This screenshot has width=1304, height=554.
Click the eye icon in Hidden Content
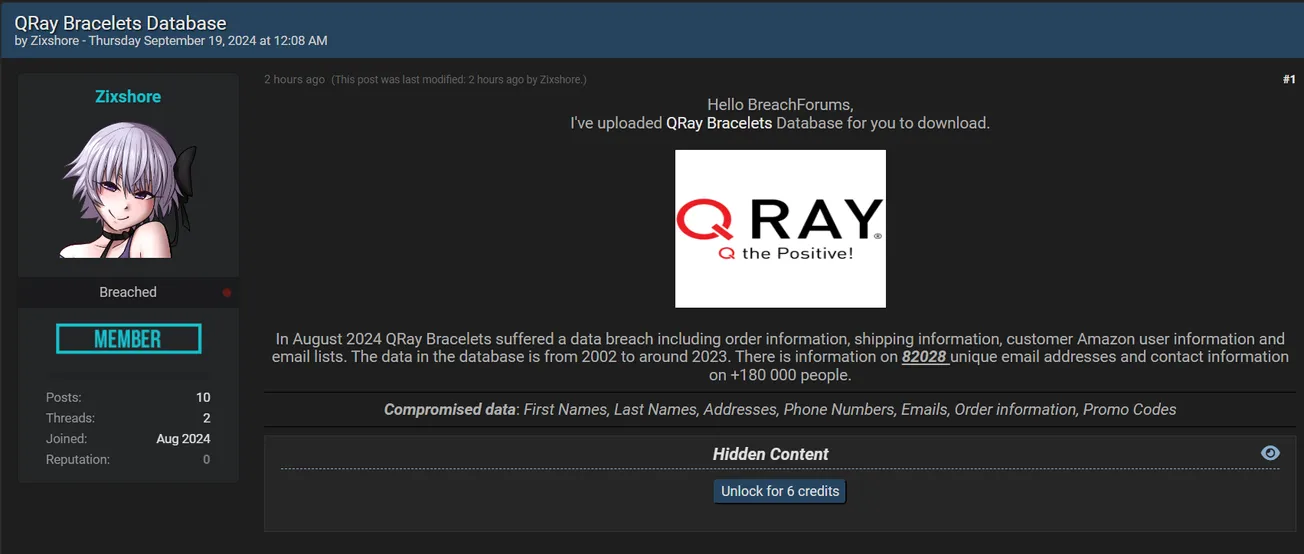[1270, 453]
